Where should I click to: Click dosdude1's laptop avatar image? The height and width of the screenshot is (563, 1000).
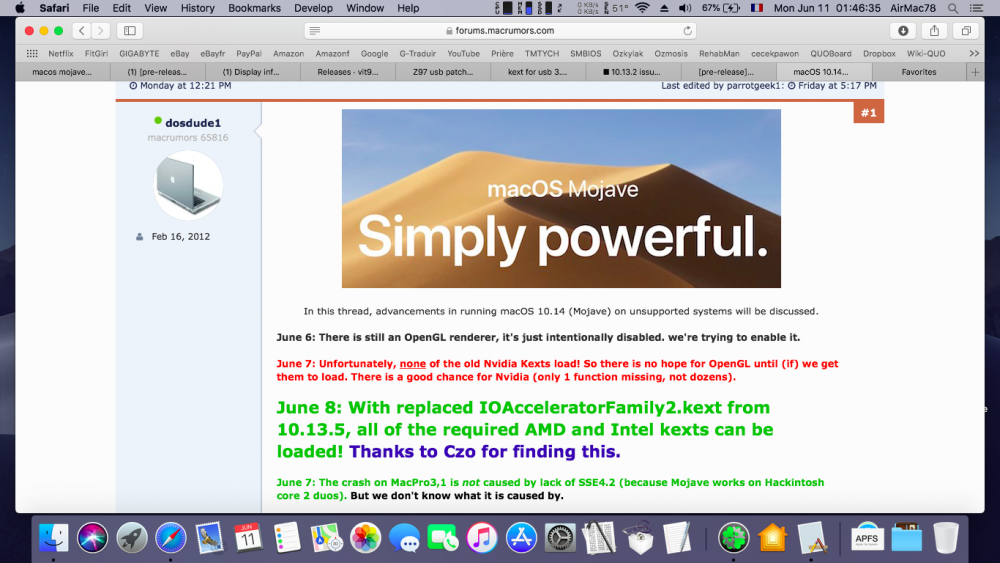pos(188,186)
